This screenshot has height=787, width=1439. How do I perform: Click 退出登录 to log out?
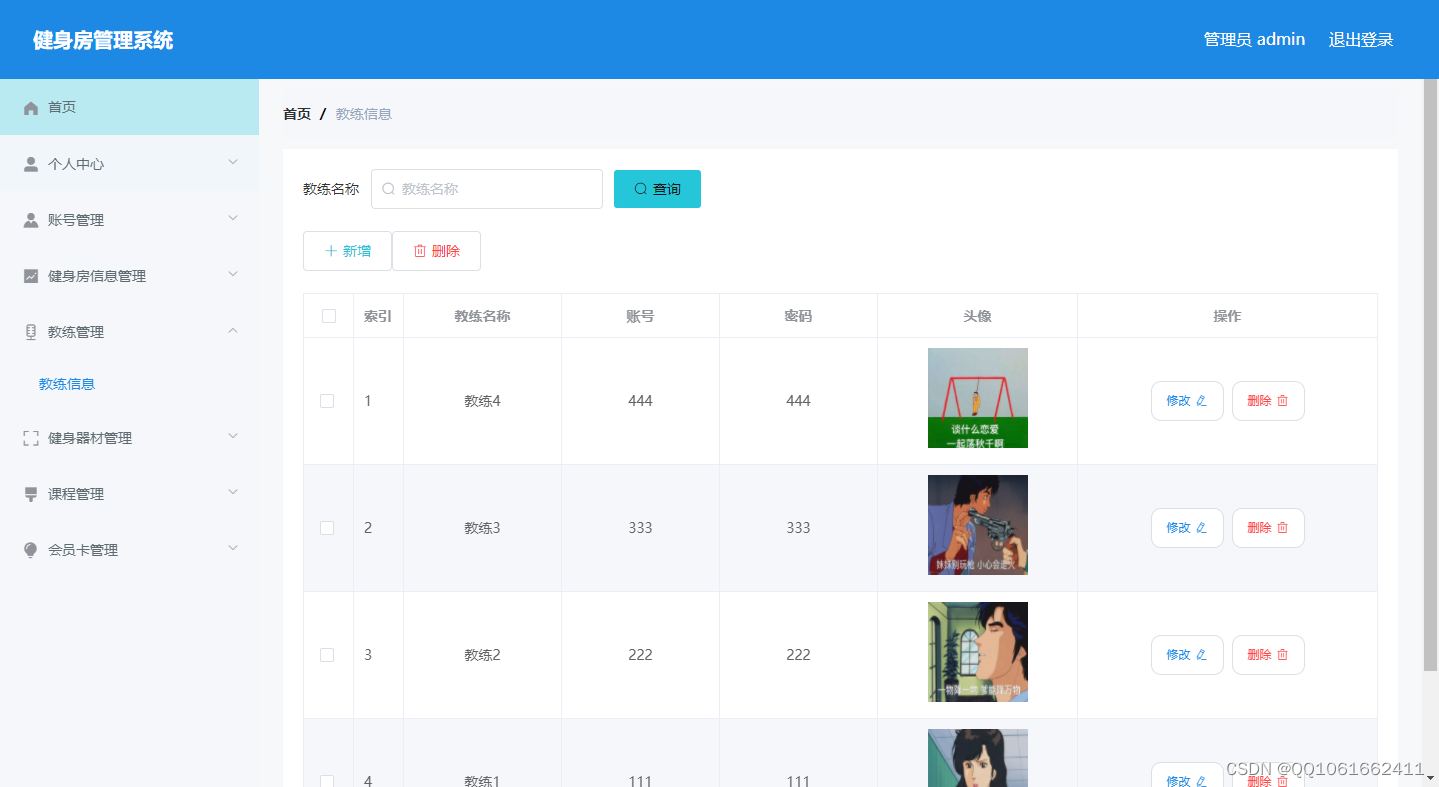coord(1360,39)
